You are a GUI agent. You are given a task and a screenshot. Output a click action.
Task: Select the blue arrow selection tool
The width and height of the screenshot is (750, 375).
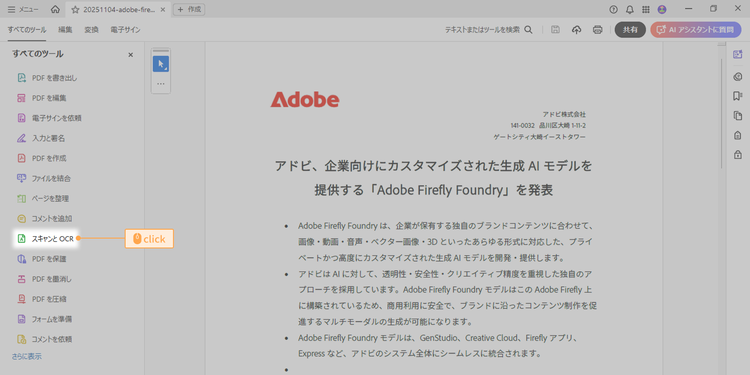point(161,64)
